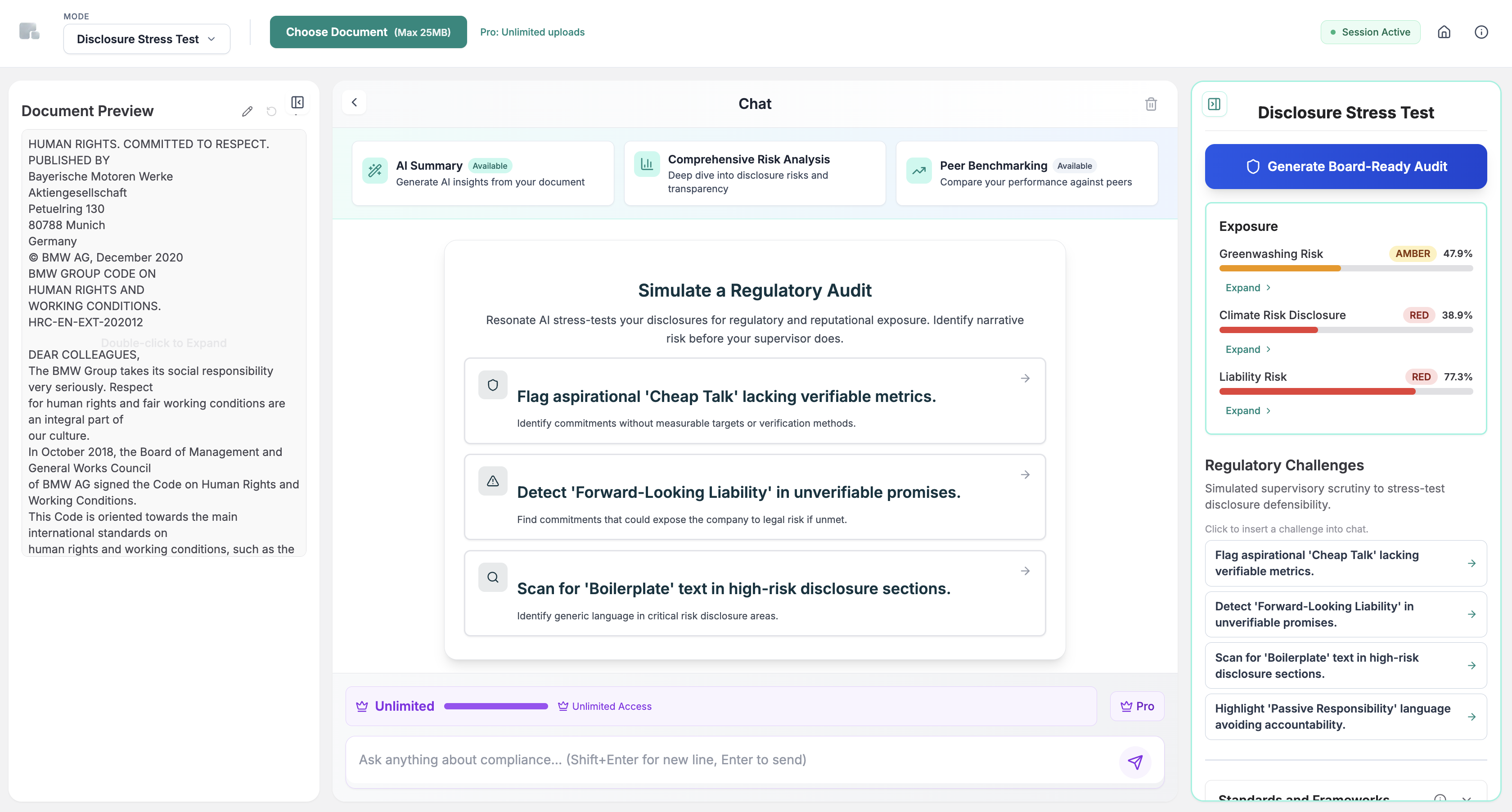The height and width of the screenshot is (812, 1512).
Task: Click the Generate Board-Ready Audit button
Action: coord(1345,166)
